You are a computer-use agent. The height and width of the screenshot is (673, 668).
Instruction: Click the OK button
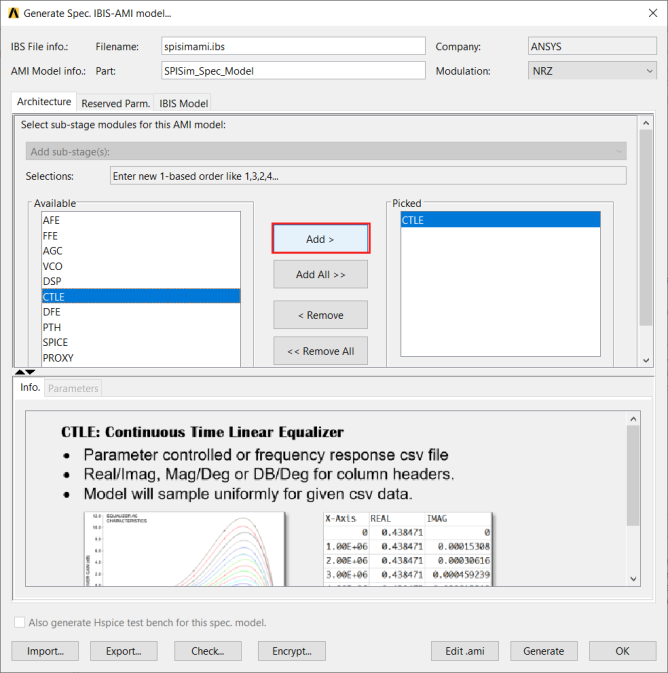pos(622,651)
